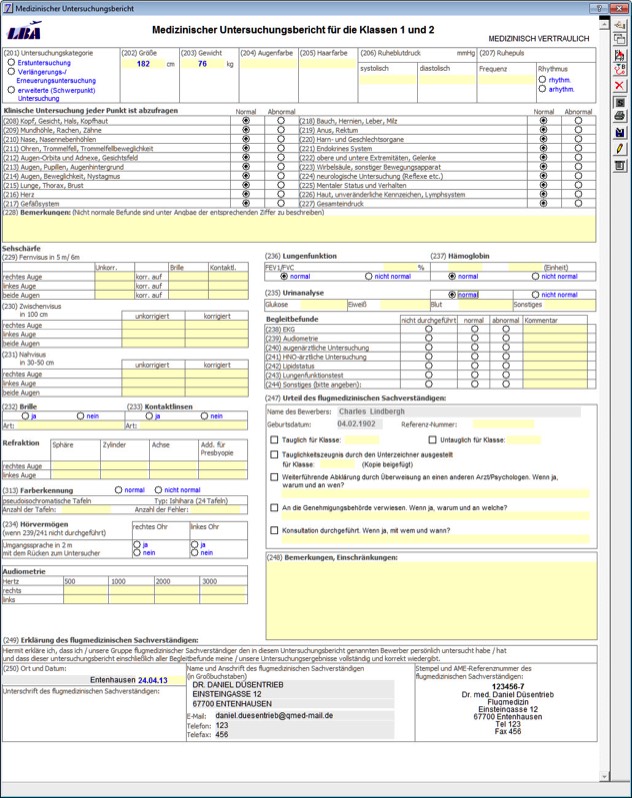Click the (228) Bemerkungen text area
This screenshot has width=632, height=798.
(x=299, y=229)
